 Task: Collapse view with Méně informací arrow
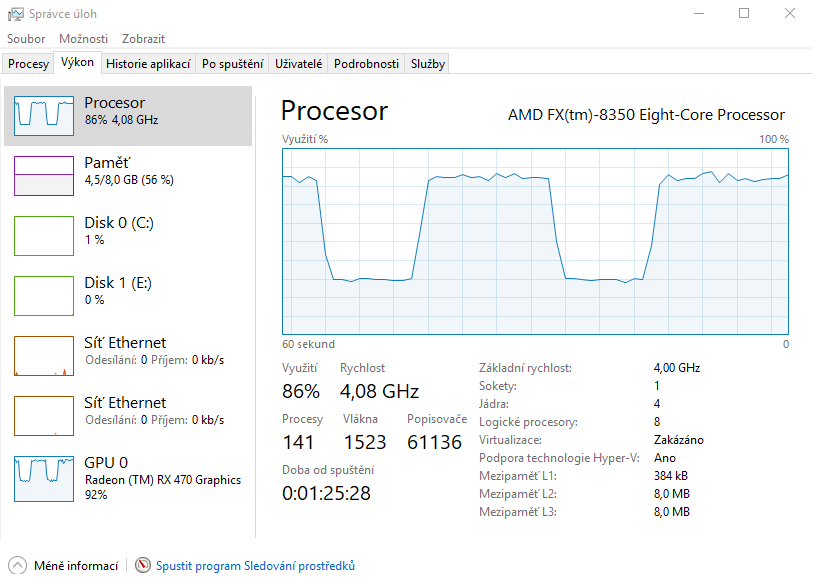[x=17, y=566]
